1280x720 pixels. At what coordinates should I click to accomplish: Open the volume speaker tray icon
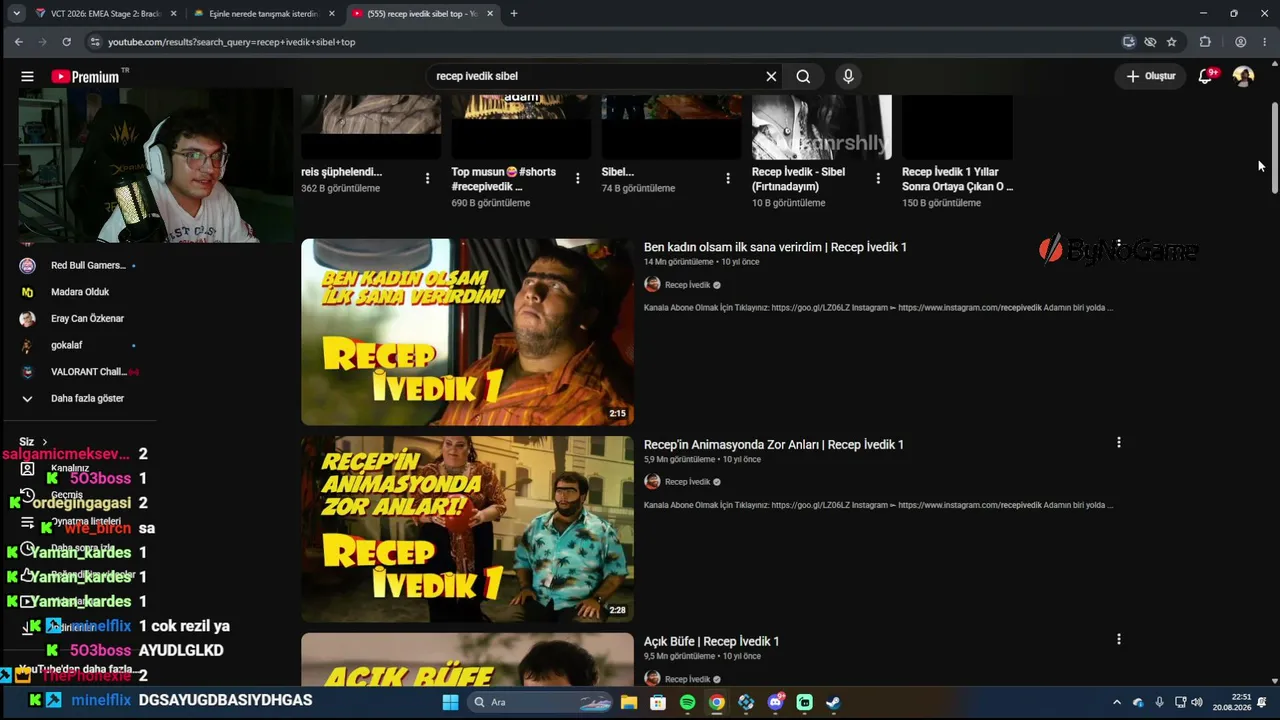(1197, 702)
